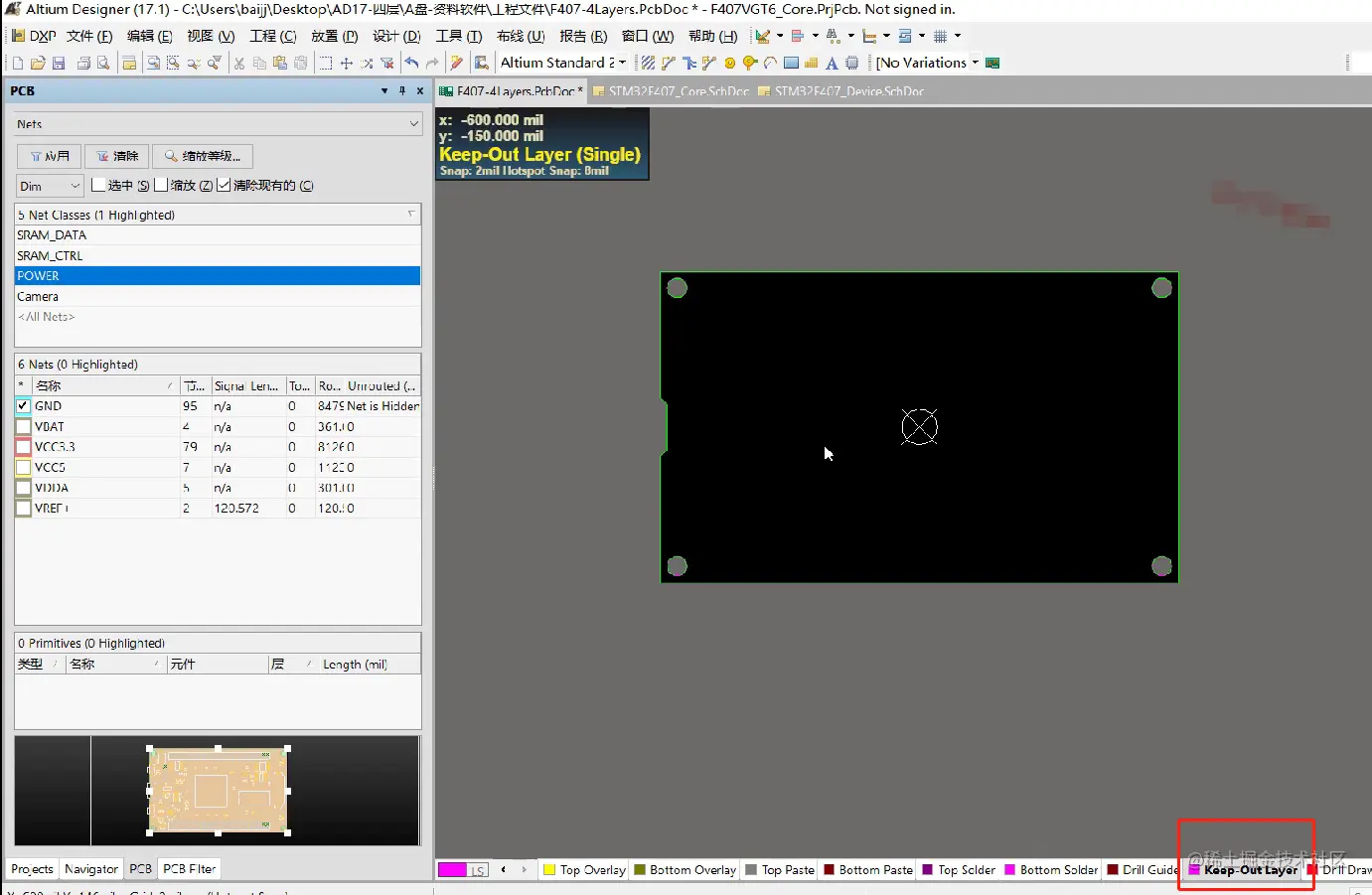Image resolution: width=1372 pixels, height=895 pixels.
Task: Click the save floppy disk icon
Action: click(x=59, y=63)
